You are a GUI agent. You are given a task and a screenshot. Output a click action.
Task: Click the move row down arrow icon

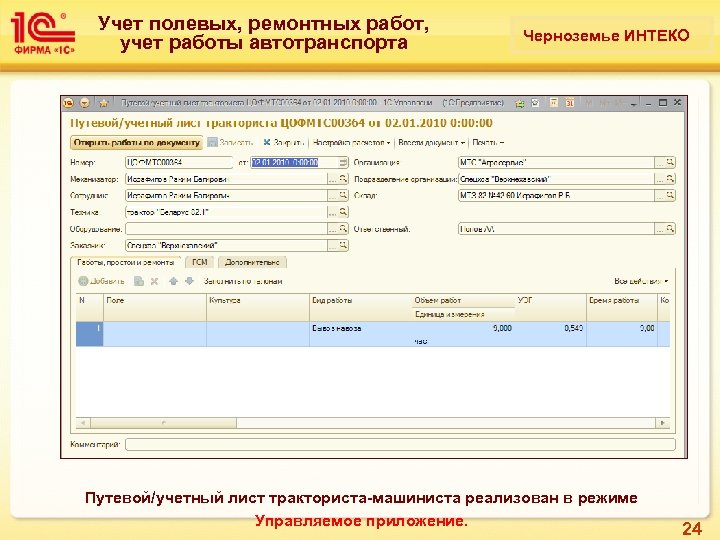[x=190, y=281]
